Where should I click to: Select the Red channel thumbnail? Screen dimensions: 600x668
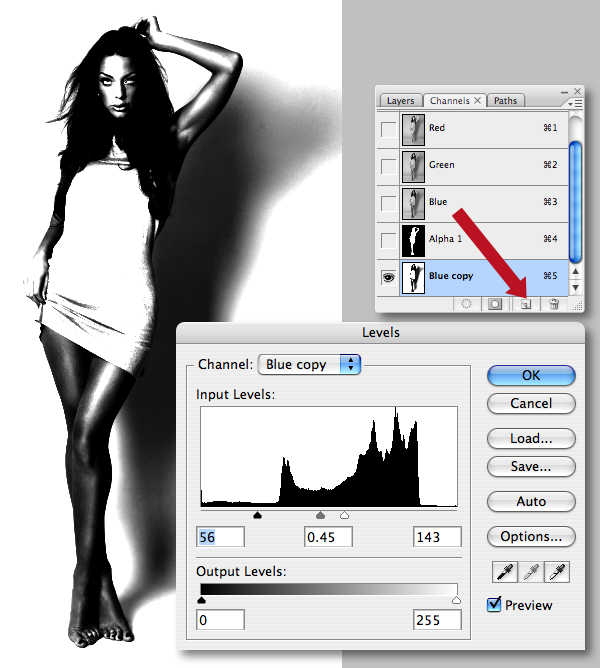[x=413, y=130]
